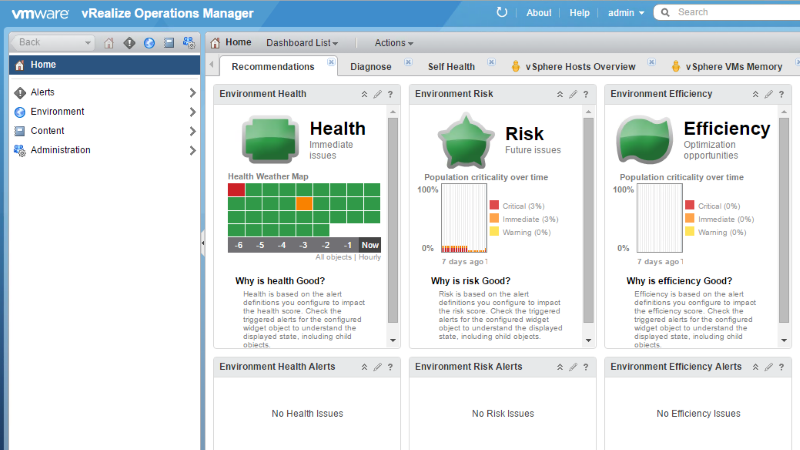Viewport: 800px width, 450px height.
Task: Expand the Alerts chevron arrow
Action: (192, 92)
